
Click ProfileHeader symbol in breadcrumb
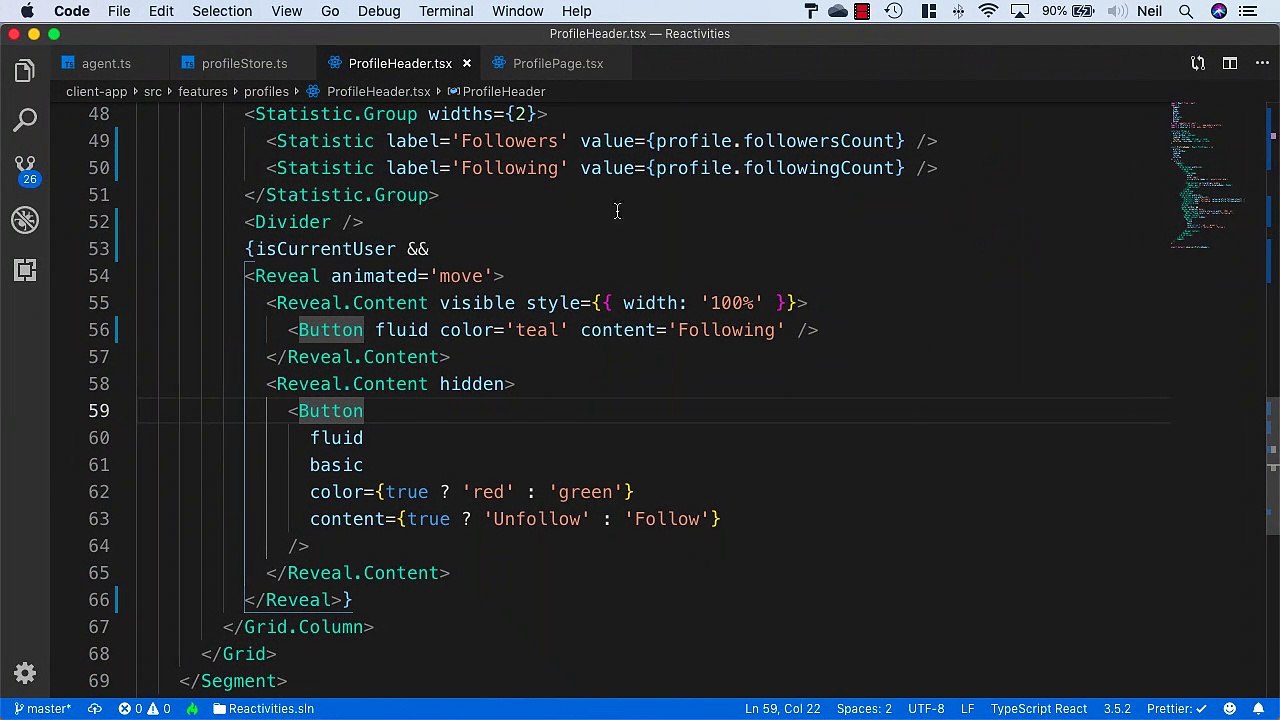tap(504, 91)
